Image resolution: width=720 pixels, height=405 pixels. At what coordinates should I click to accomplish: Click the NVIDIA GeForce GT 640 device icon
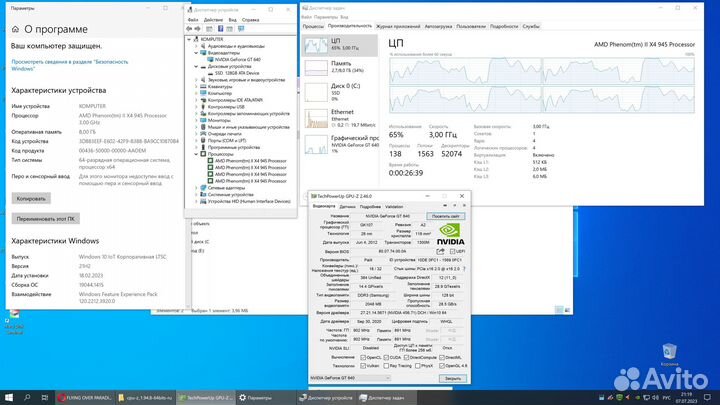click(210, 60)
